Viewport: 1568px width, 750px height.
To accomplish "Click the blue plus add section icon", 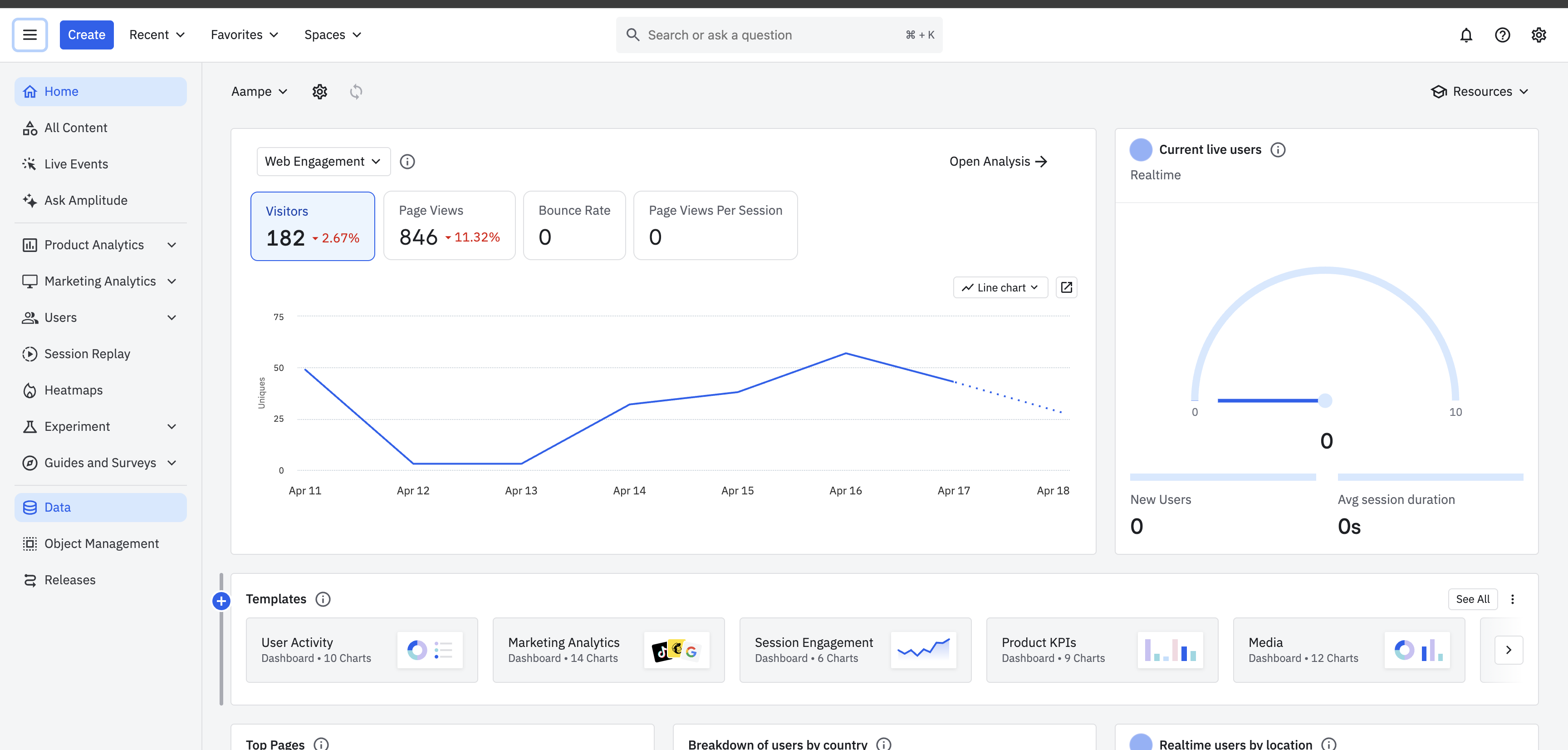I will pos(221,601).
